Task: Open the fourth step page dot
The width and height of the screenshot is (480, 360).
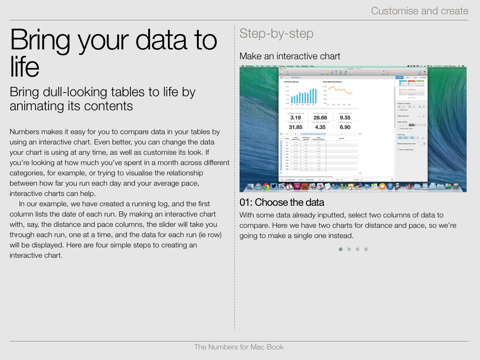Action: [x=366, y=249]
